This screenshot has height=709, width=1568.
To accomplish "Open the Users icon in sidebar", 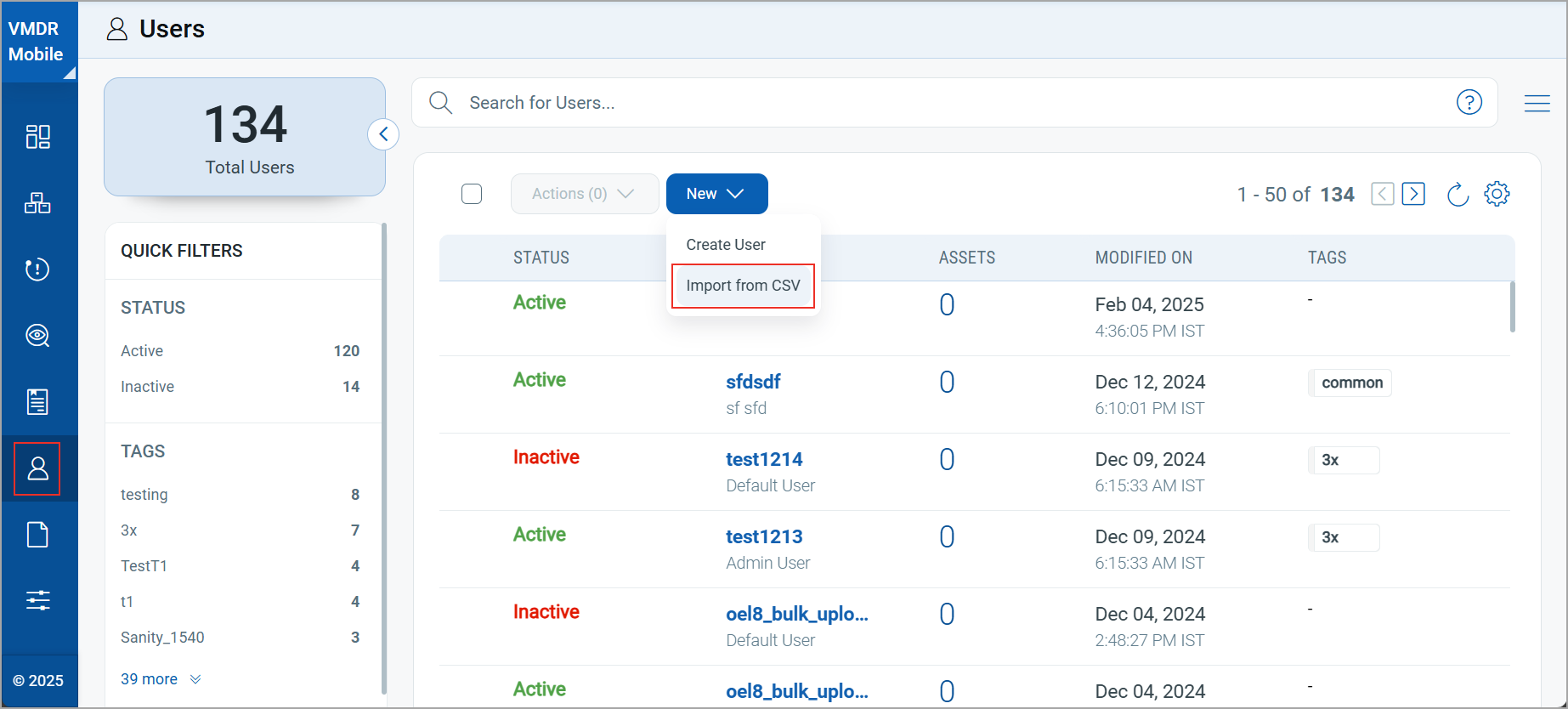I will [x=37, y=468].
